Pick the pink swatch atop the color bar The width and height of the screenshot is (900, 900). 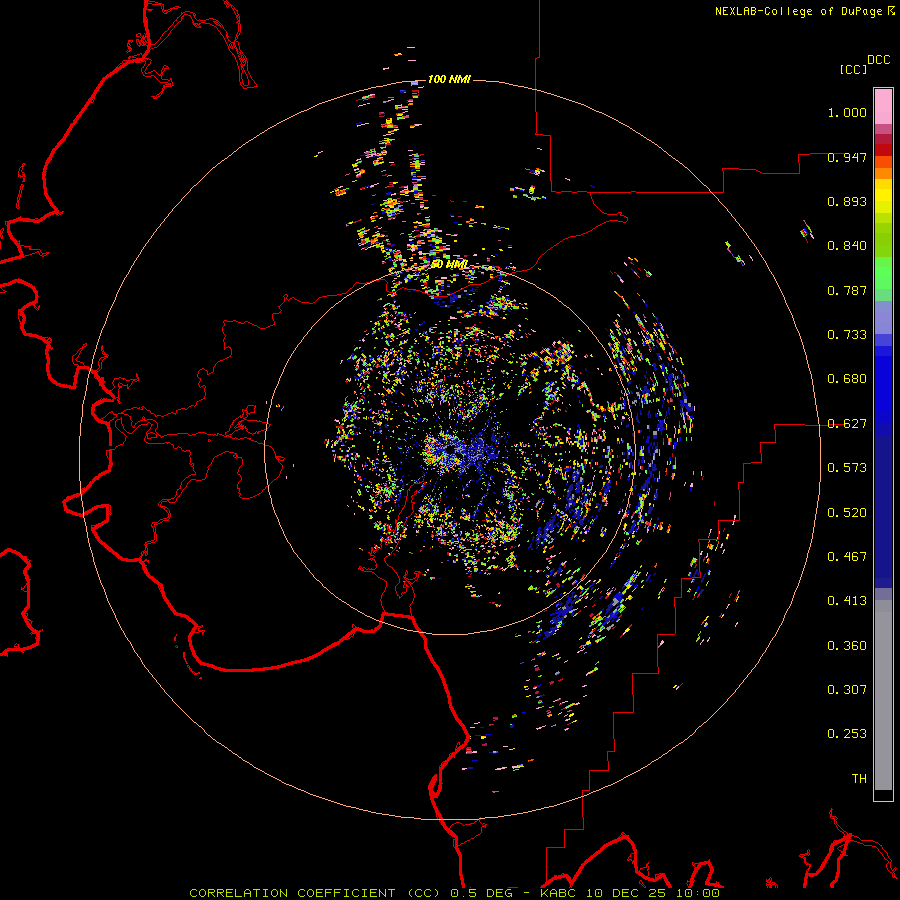pyautogui.click(x=883, y=106)
